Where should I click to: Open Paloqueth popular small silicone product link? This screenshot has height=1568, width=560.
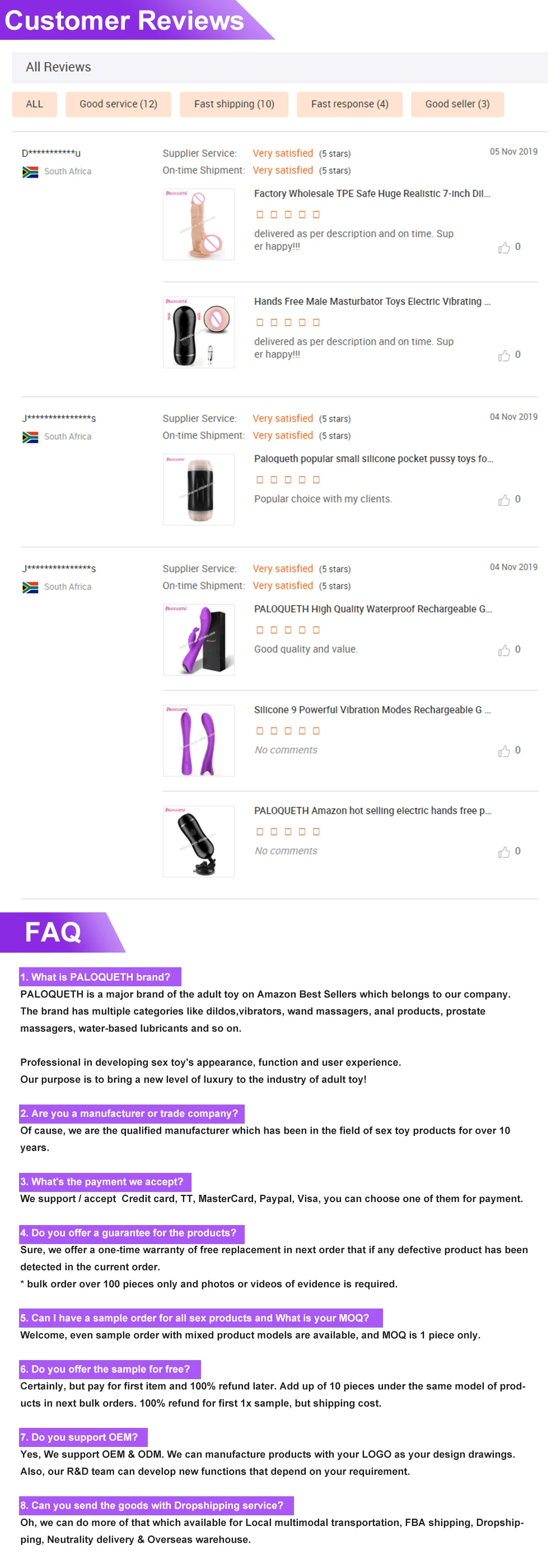374,458
